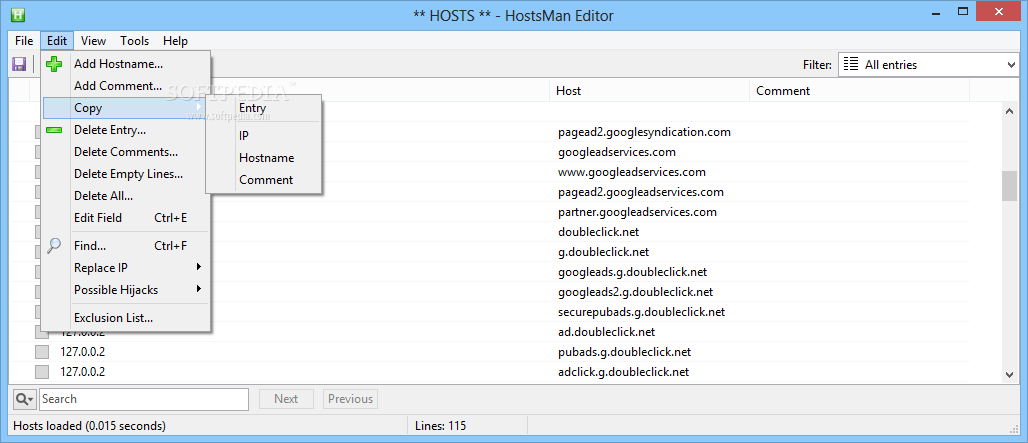Select partner.googleadservices.com host entry
Screen dimensions: 1028x443
(637, 212)
